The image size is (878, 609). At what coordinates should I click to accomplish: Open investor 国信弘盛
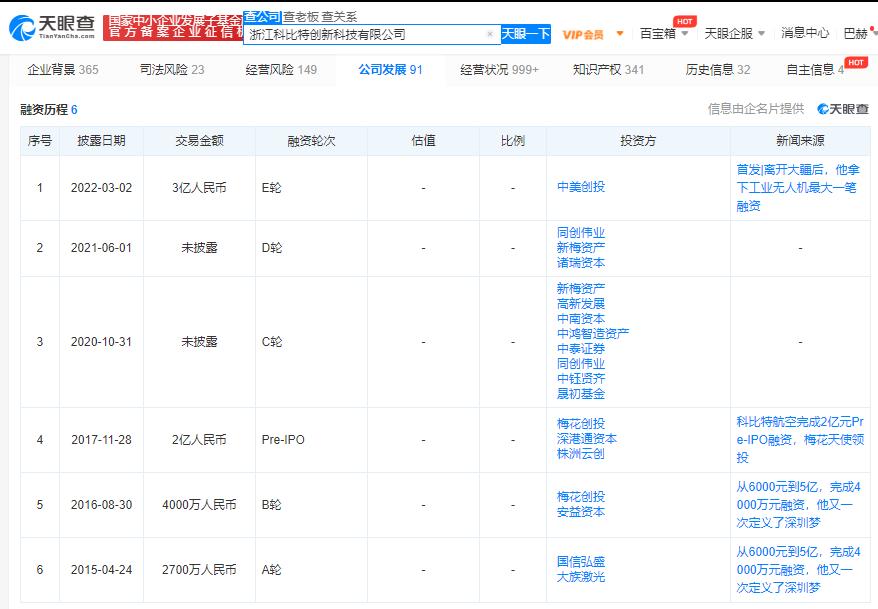581,561
